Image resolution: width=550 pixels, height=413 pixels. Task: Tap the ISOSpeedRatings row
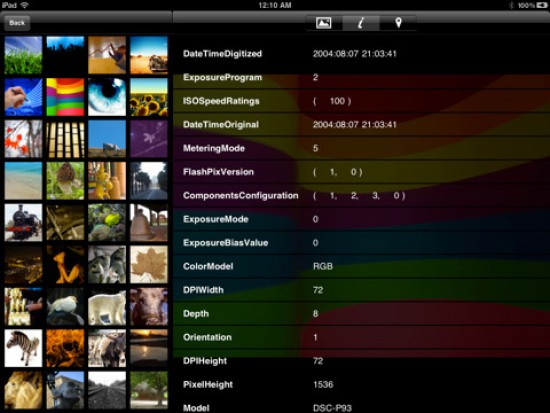[x=361, y=101]
